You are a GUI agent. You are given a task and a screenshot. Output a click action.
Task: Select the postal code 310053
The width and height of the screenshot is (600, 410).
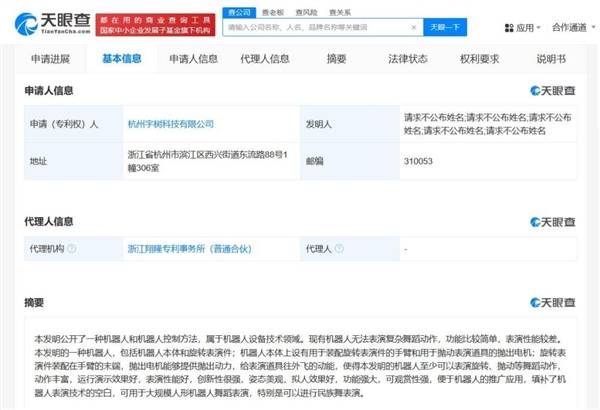(x=418, y=161)
